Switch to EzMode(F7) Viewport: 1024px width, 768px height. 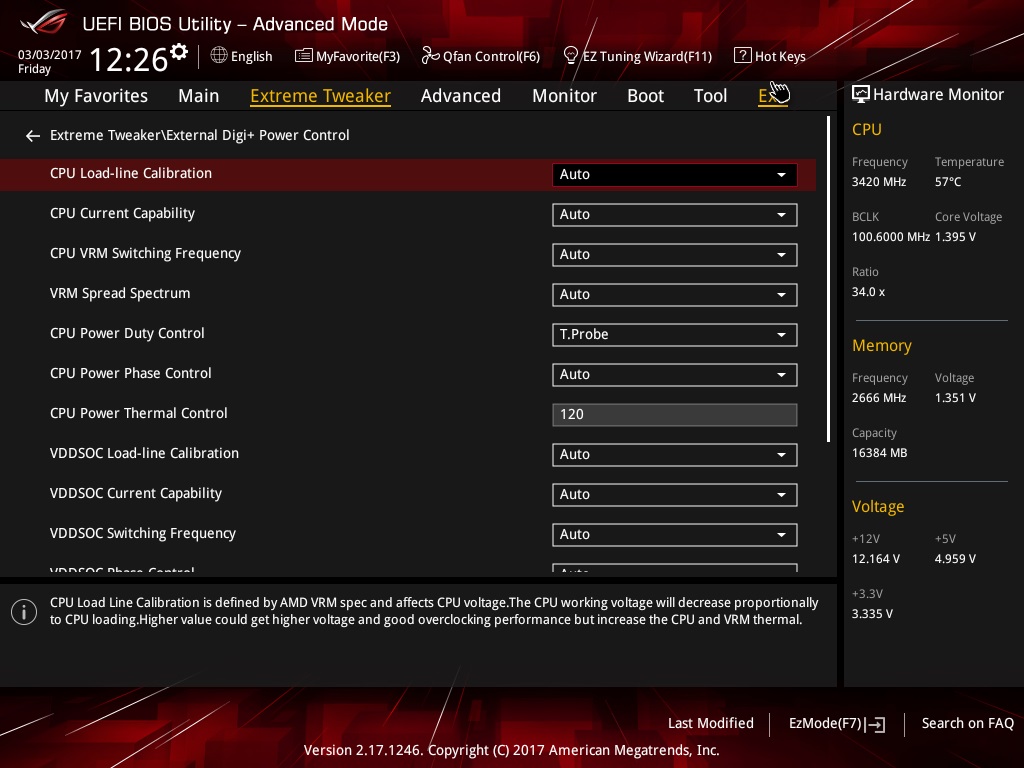[x=837, y=724]
